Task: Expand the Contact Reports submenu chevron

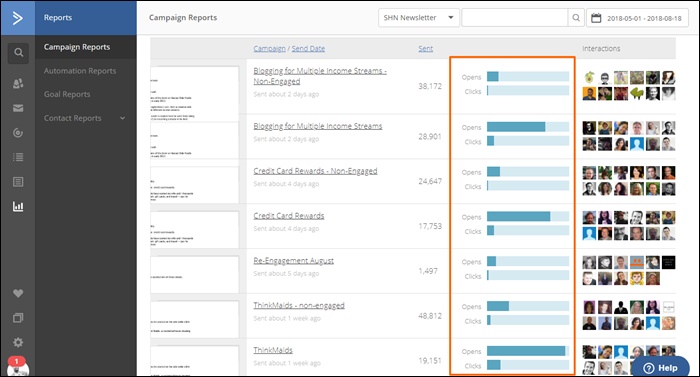Action: point(122,118)
